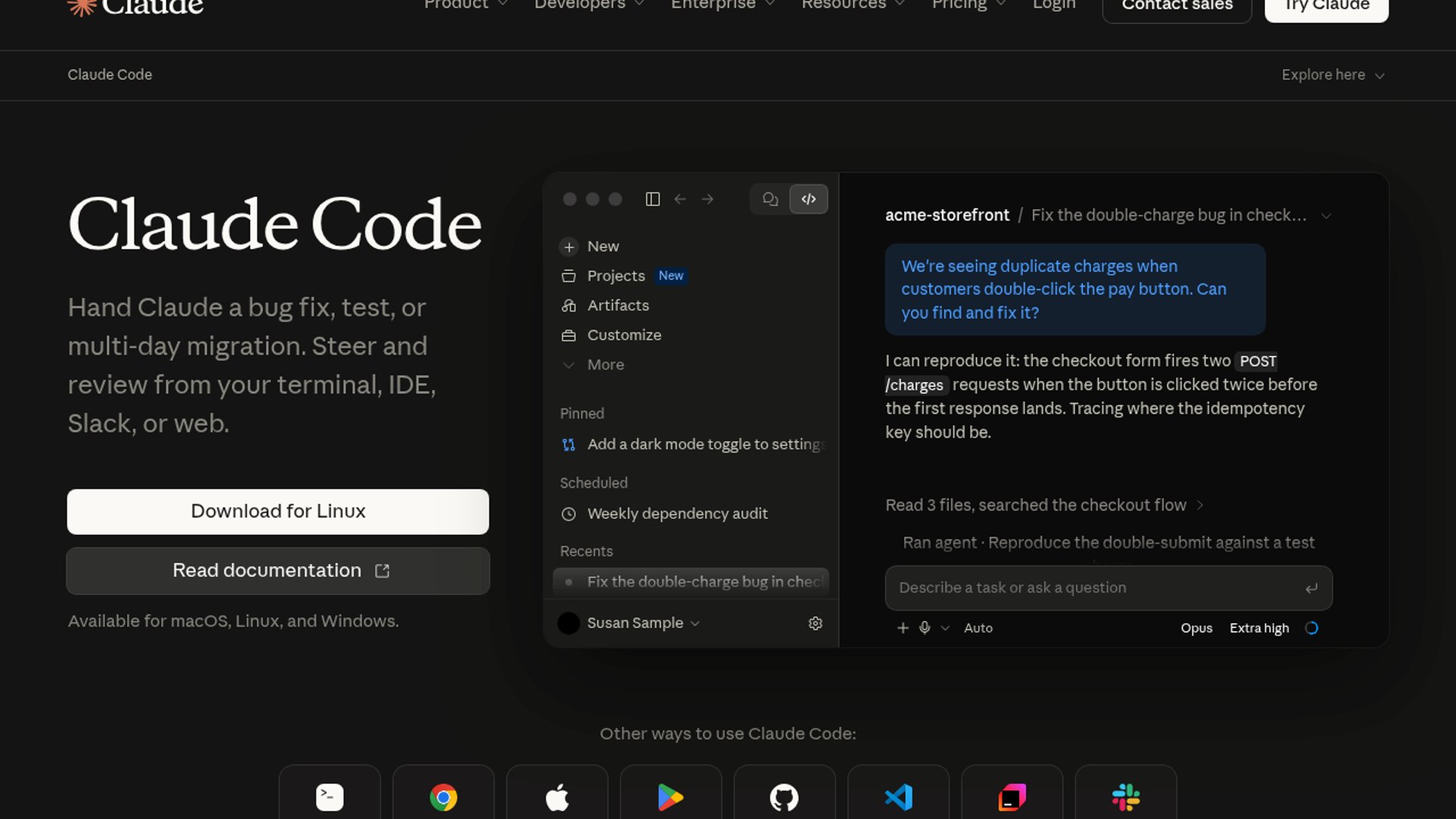Toggle the sidebar panel icon
Screen dimensions: 1456x819
(652, 199)
